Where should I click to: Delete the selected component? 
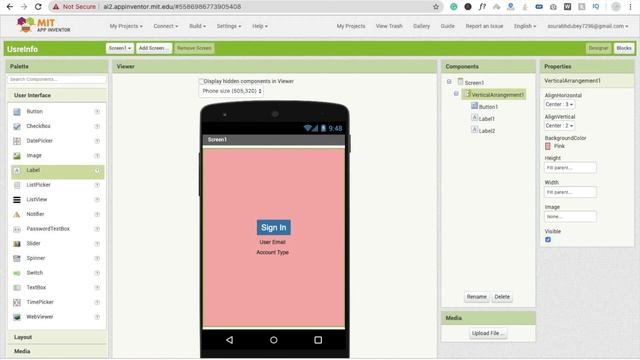[x=502, y=297]
